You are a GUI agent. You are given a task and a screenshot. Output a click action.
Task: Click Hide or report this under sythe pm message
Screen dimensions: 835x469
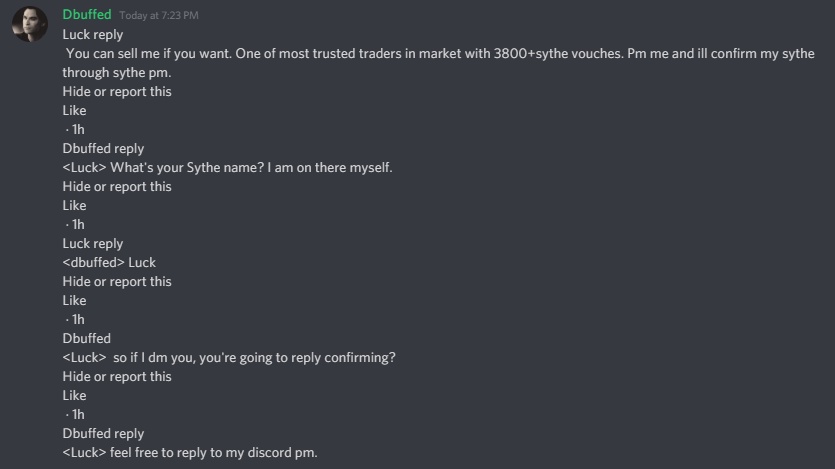pos(117,92)
